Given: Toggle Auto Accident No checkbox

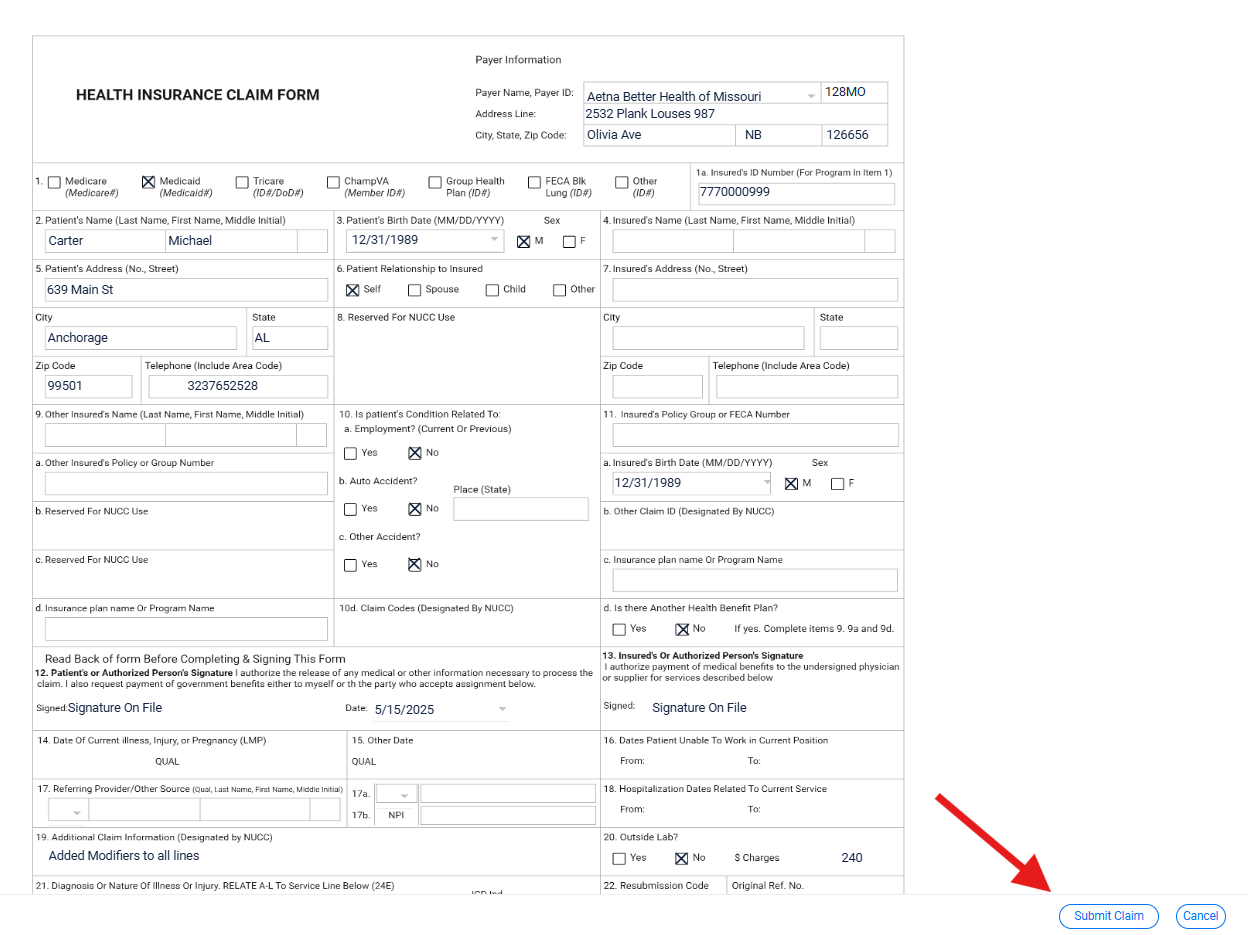Looking at the screenshot, I should click(x=415, y=509).
